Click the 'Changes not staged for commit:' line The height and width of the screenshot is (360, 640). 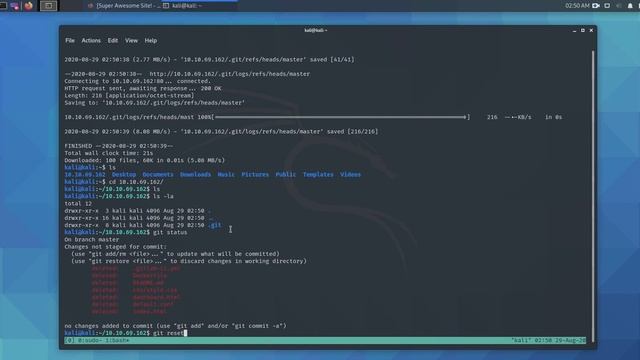pos(115,247)
